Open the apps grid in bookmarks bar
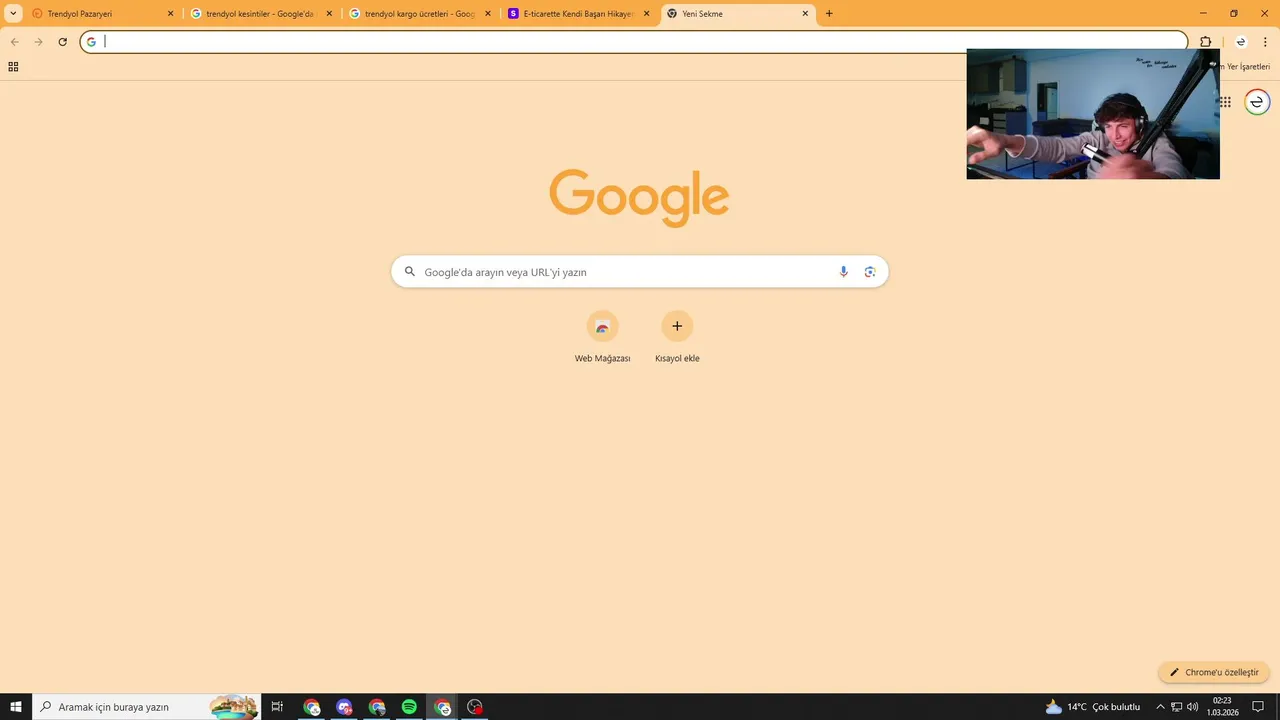This screenshot has width=1280, height=720. (x=13, y=67)
